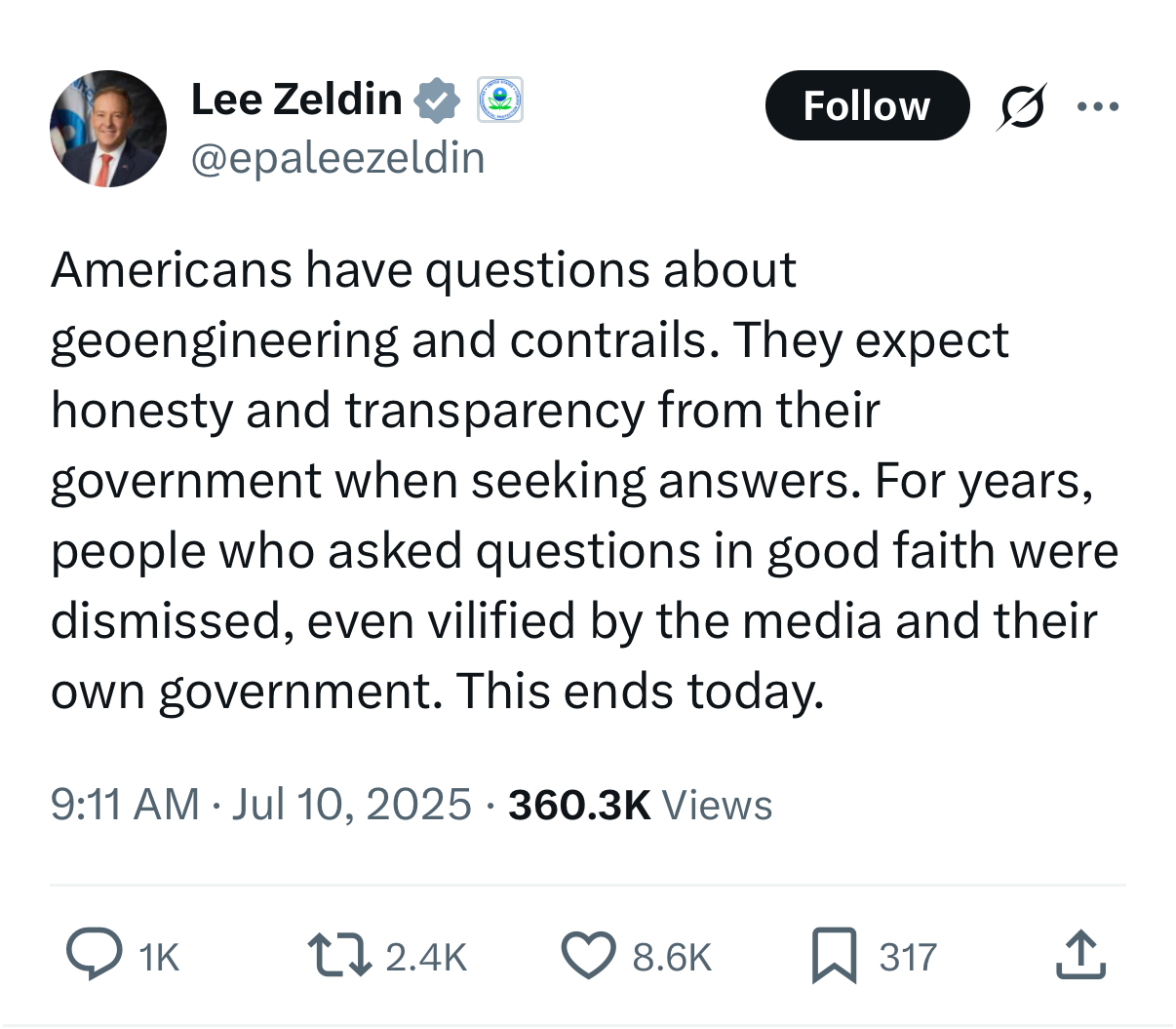1176x1029 pixels.
Task: Open the share upload arrow icon
Action: (x=1080, y=955)
